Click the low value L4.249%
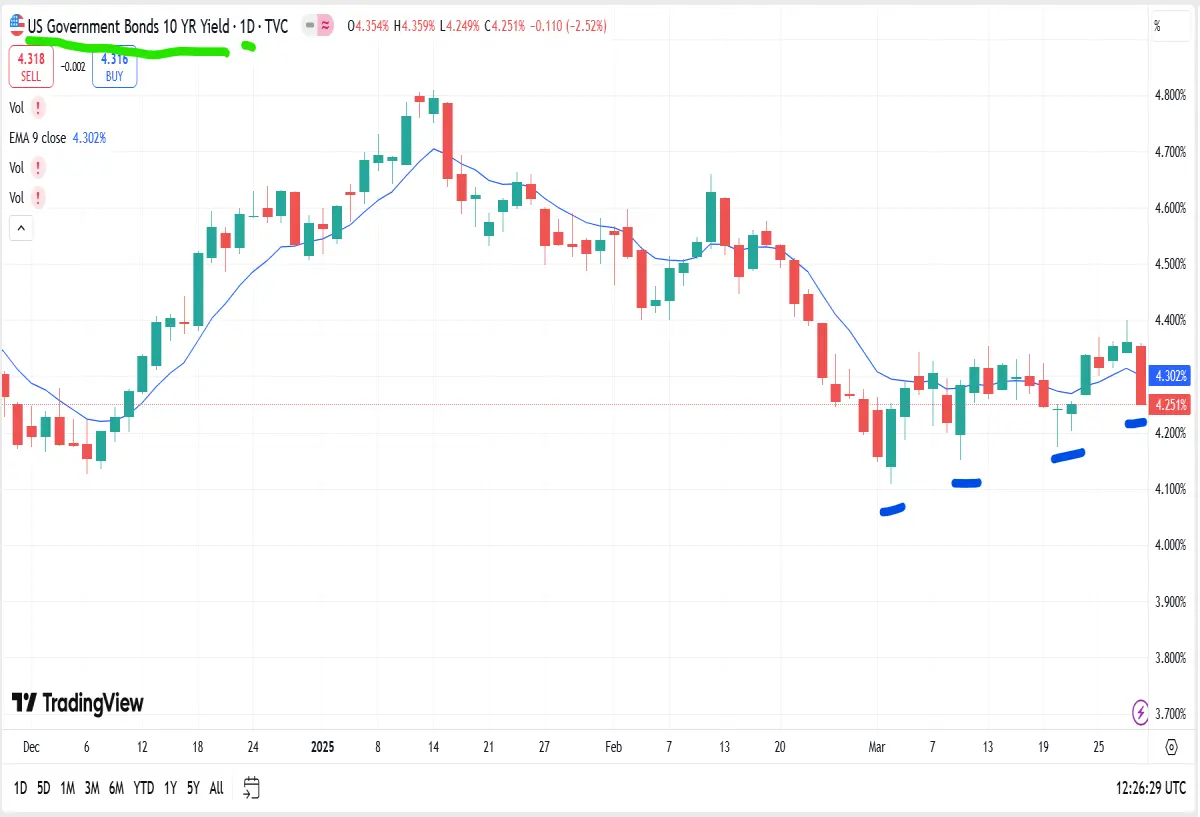 [461, 27]
